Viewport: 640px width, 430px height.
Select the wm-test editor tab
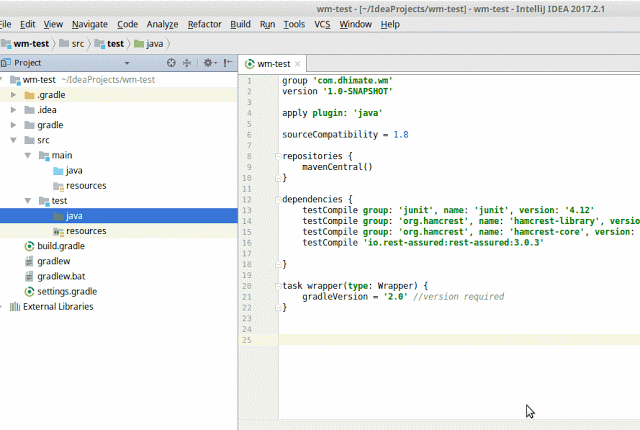tap(273, 64)
